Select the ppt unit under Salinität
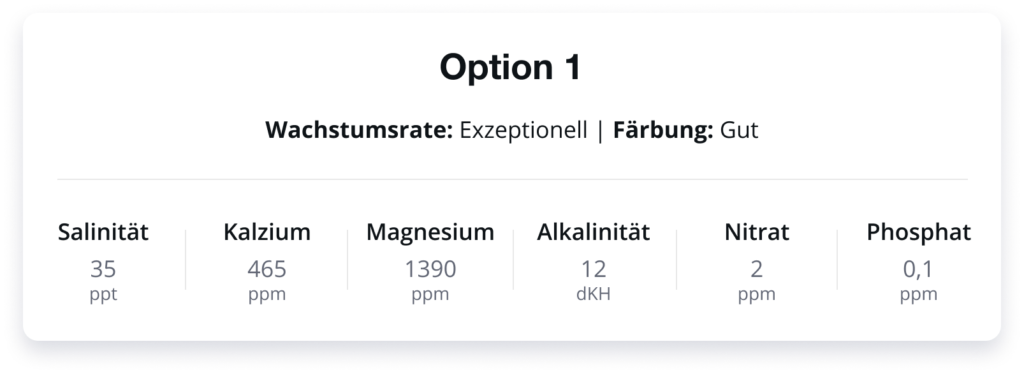The height and width of the screenshot is (374, 1024). pyautogui.click(x=103, y=294)
